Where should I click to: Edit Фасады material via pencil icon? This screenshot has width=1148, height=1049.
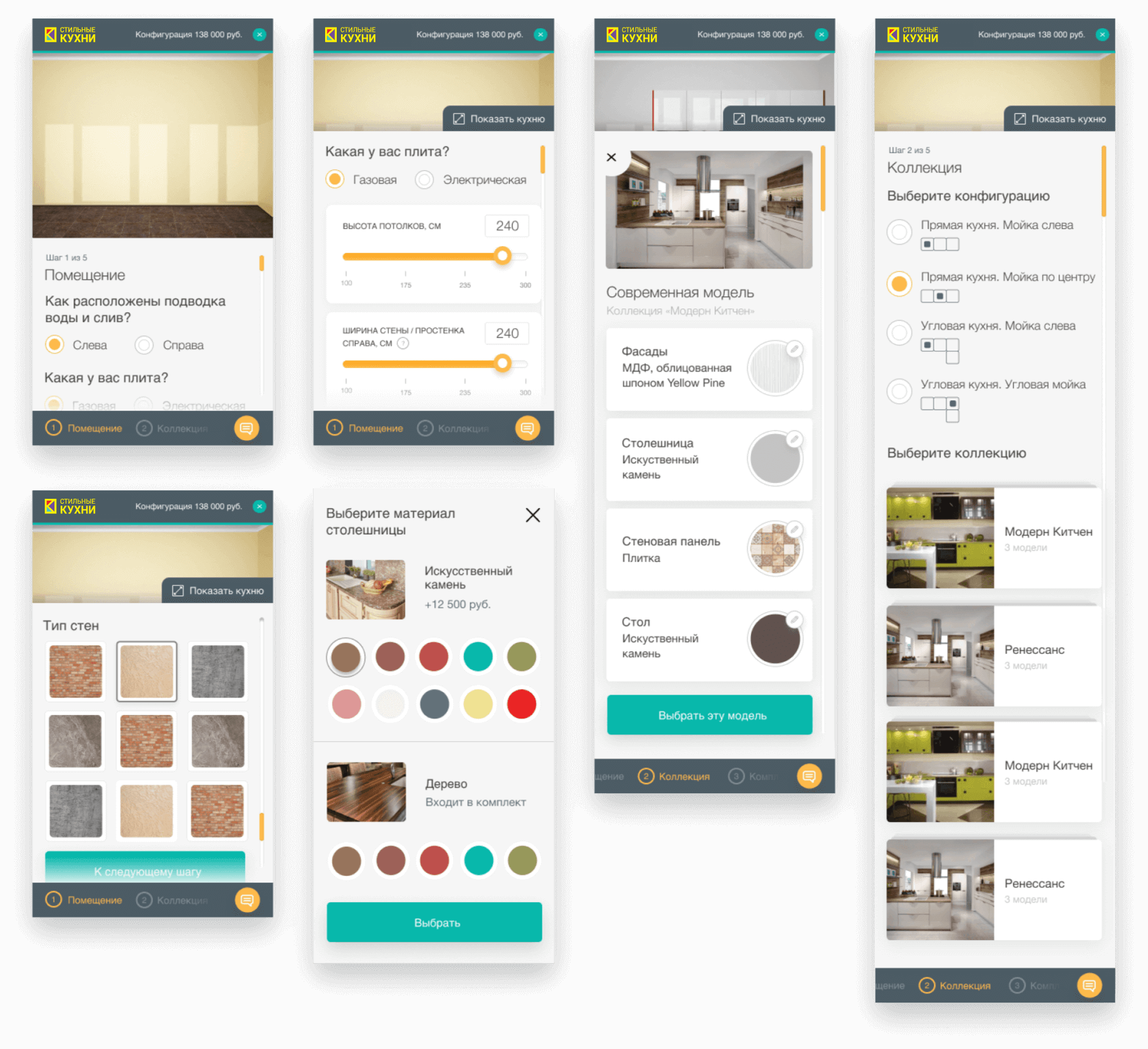point(794,349)
